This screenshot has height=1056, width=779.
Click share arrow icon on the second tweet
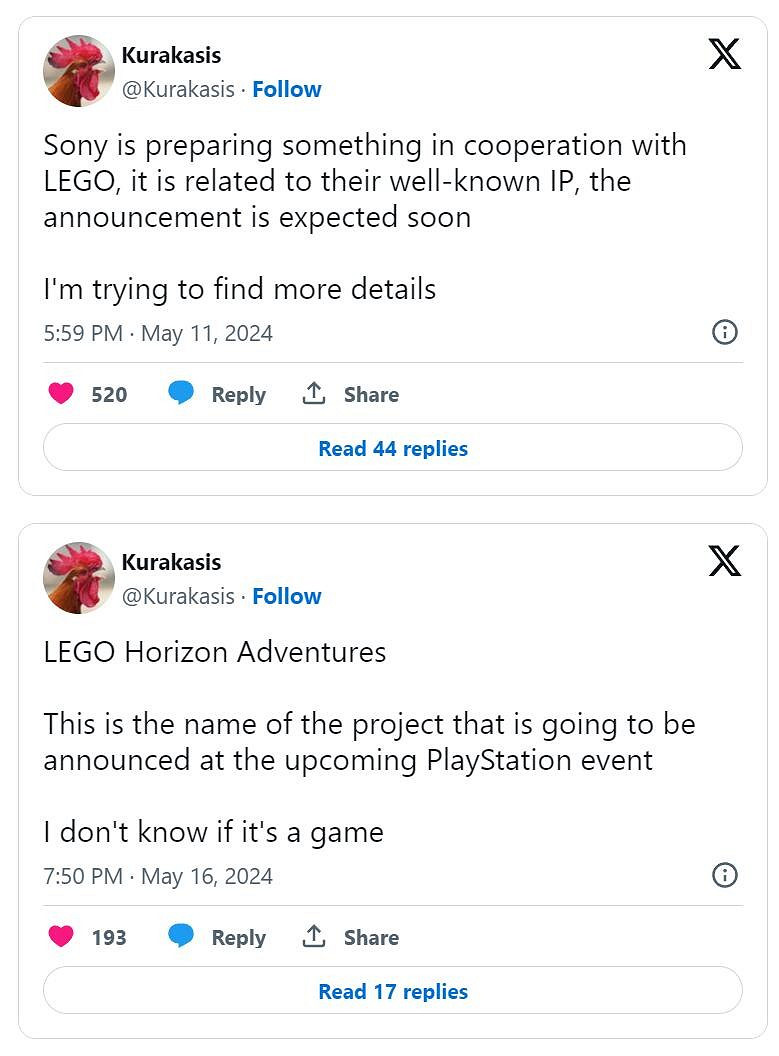[x=314, y=937]
